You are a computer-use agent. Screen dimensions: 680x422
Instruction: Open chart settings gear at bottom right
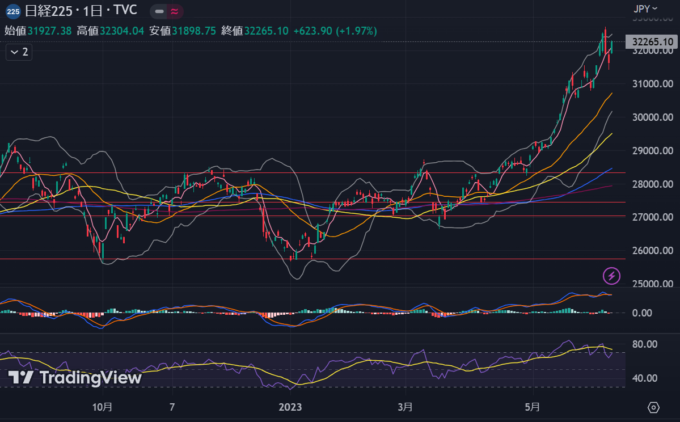pos(653,408)
